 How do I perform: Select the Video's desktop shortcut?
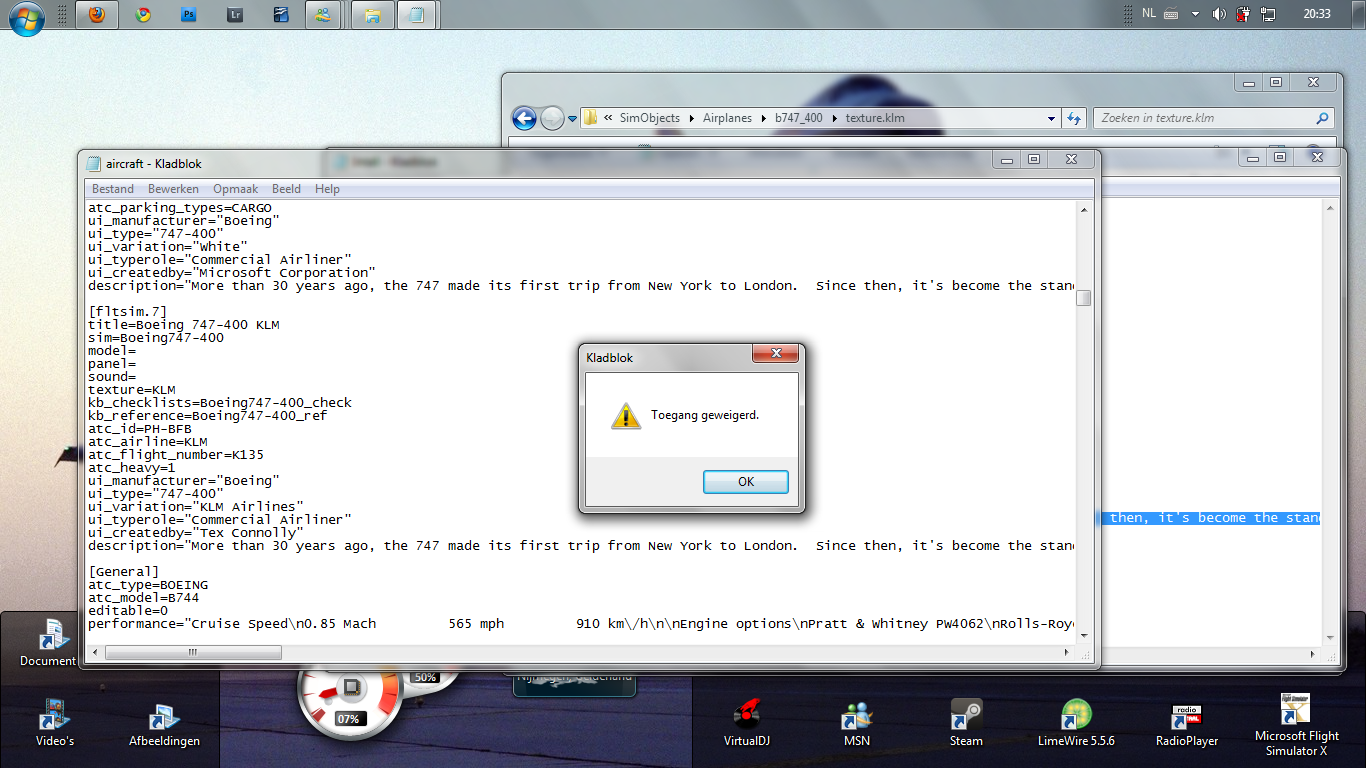(55, 722)
